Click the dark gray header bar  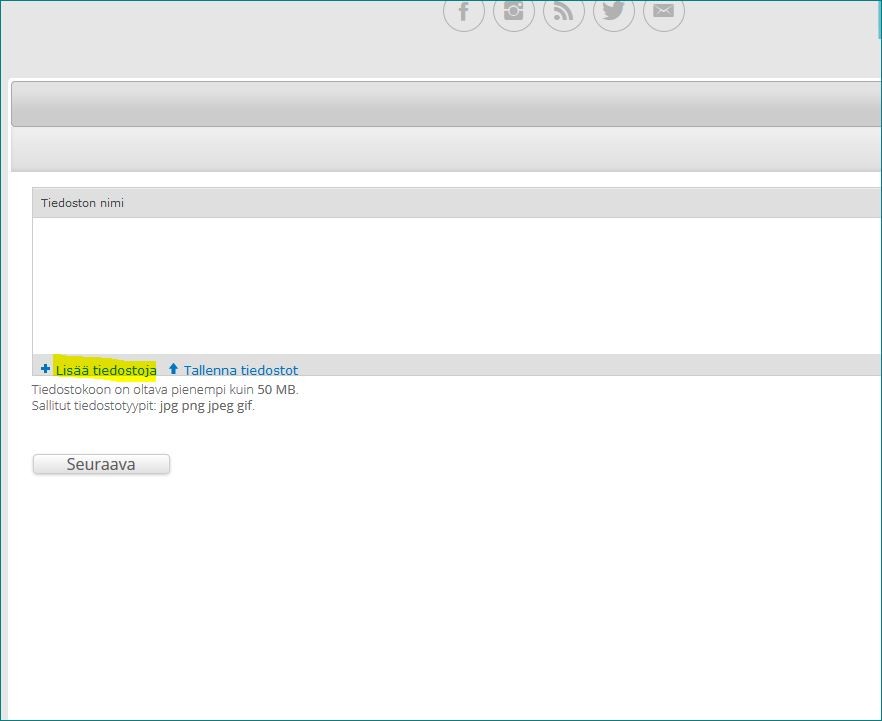(445, 104)
